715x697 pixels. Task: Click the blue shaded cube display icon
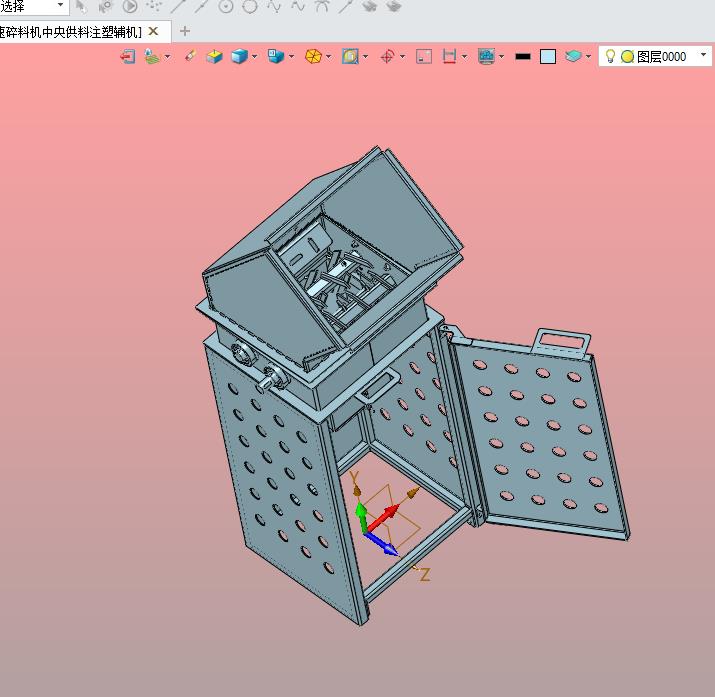pos(239,57)
